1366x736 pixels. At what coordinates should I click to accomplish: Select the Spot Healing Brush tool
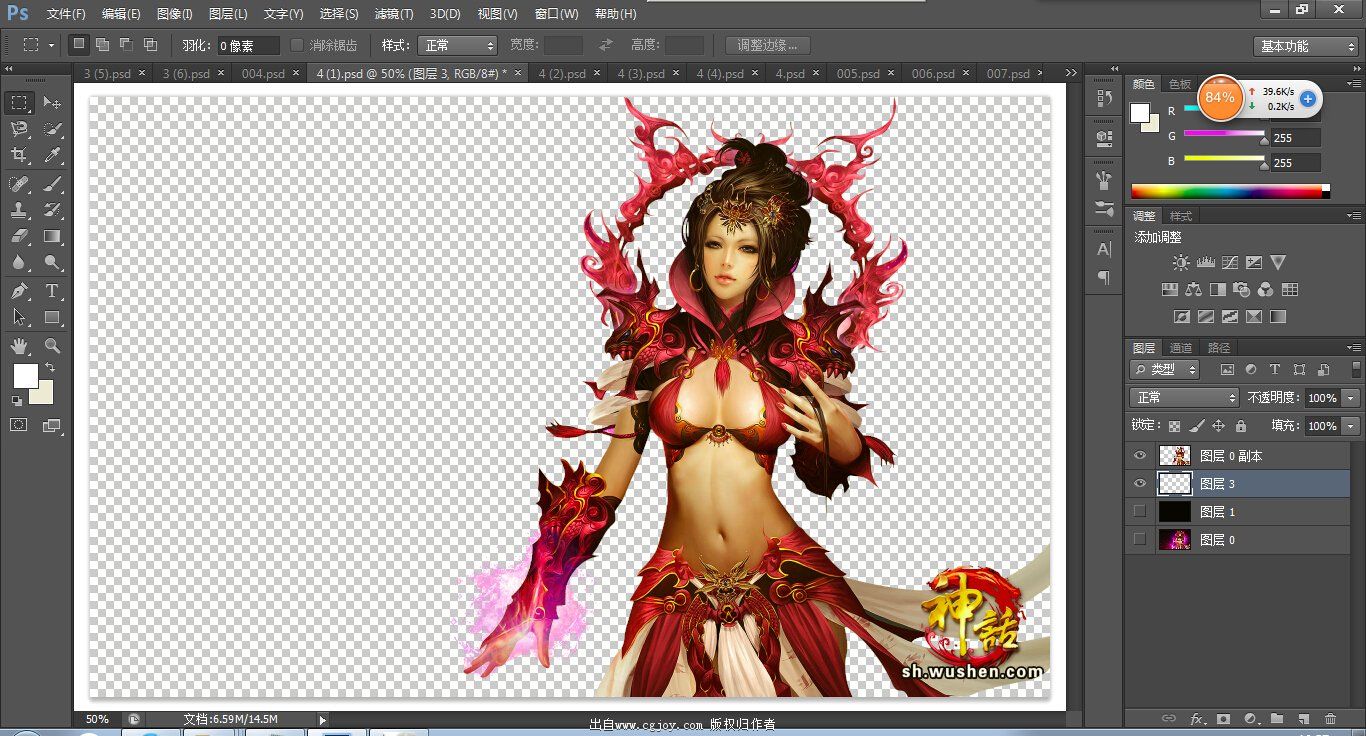(19, 184)
